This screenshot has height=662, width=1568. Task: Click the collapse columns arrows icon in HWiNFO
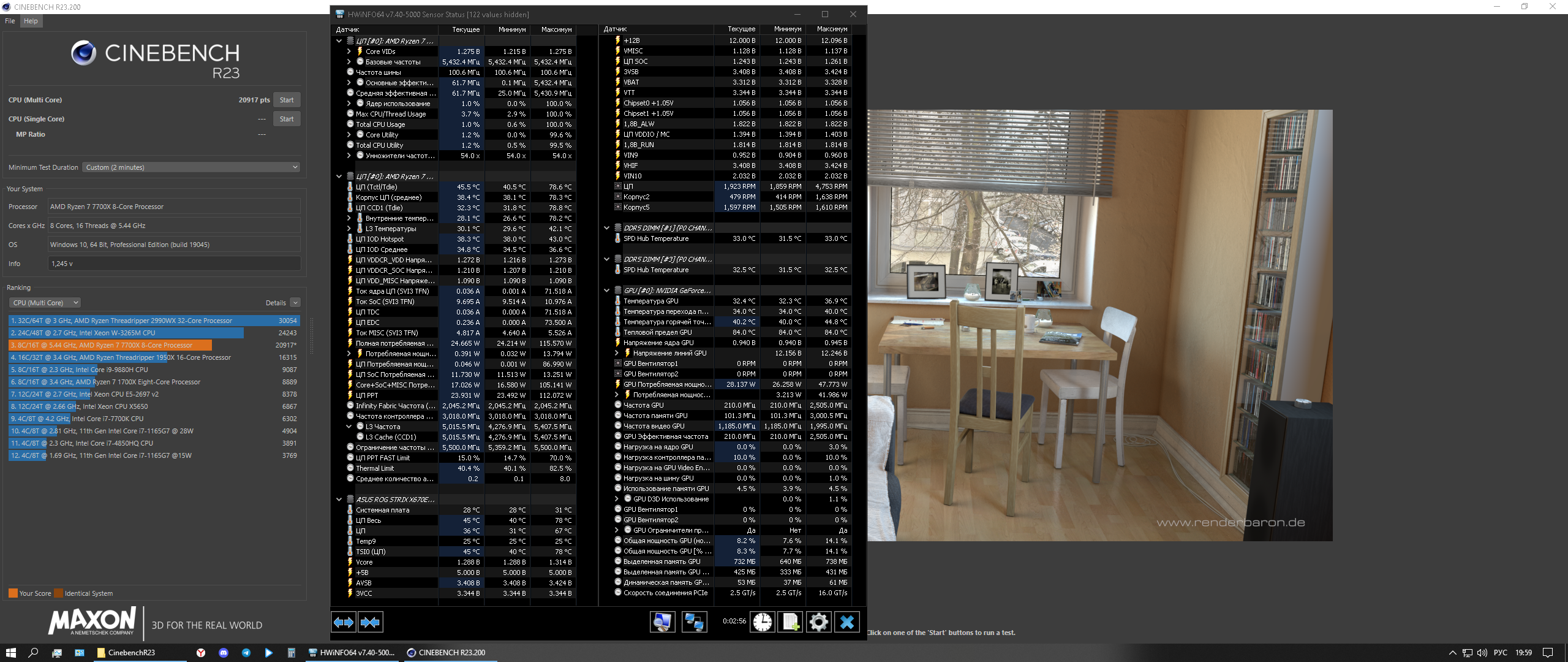pos(371,623)
